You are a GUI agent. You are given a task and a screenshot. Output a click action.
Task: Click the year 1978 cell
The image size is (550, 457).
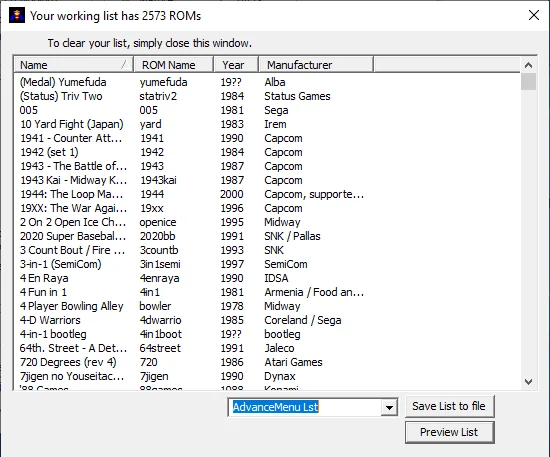coord(232,307)
